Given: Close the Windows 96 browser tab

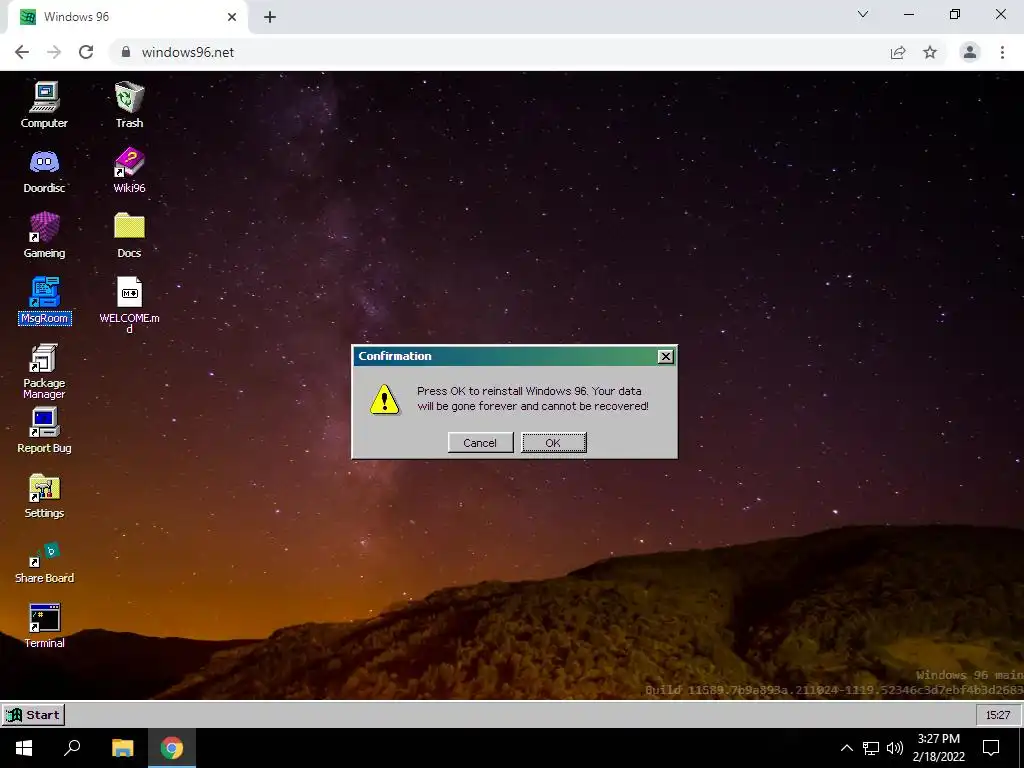Looking at the screenshot, I should click(x=232, y=17).
